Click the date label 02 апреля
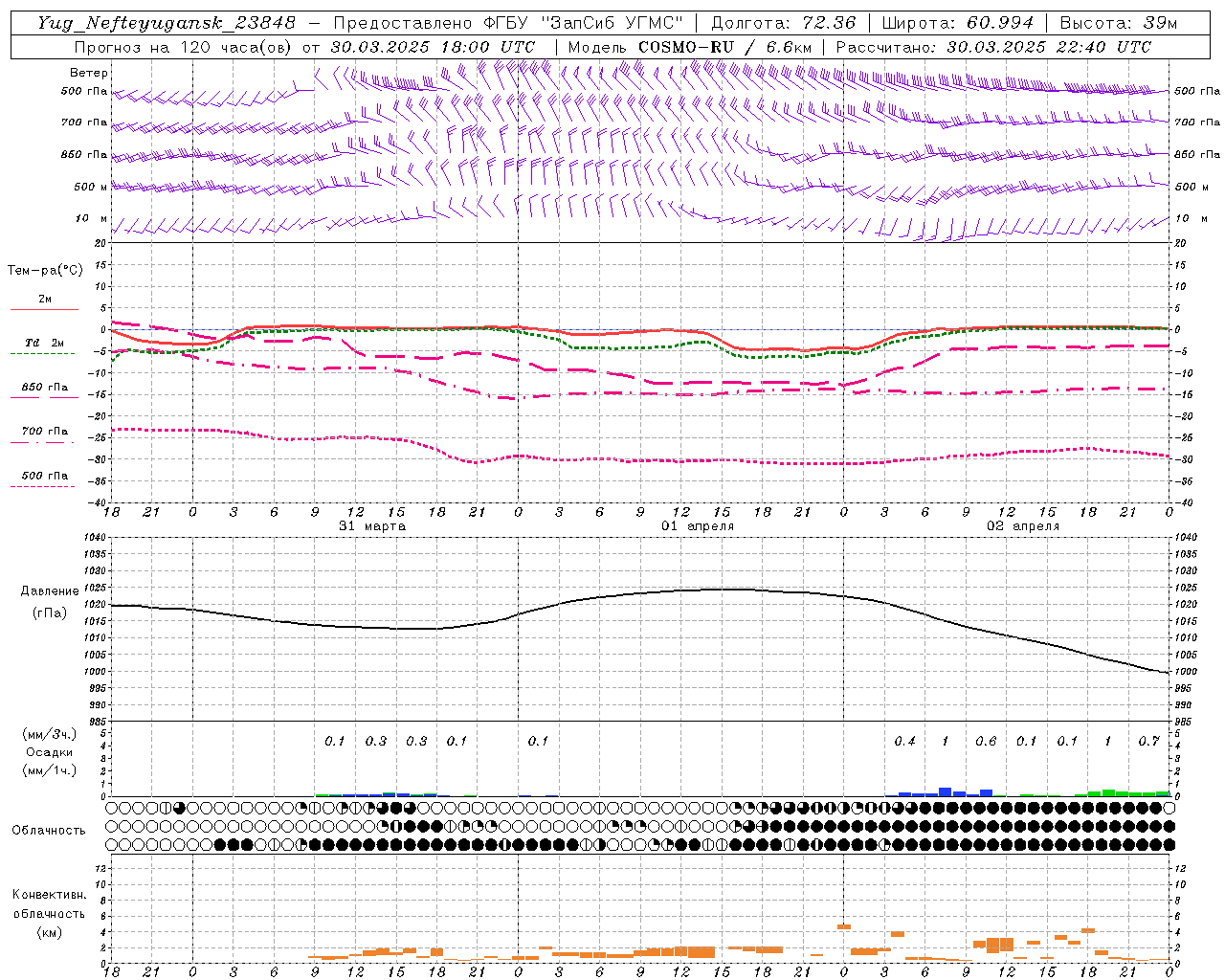Viewport: 1225px width, 980px height. 1023,526
